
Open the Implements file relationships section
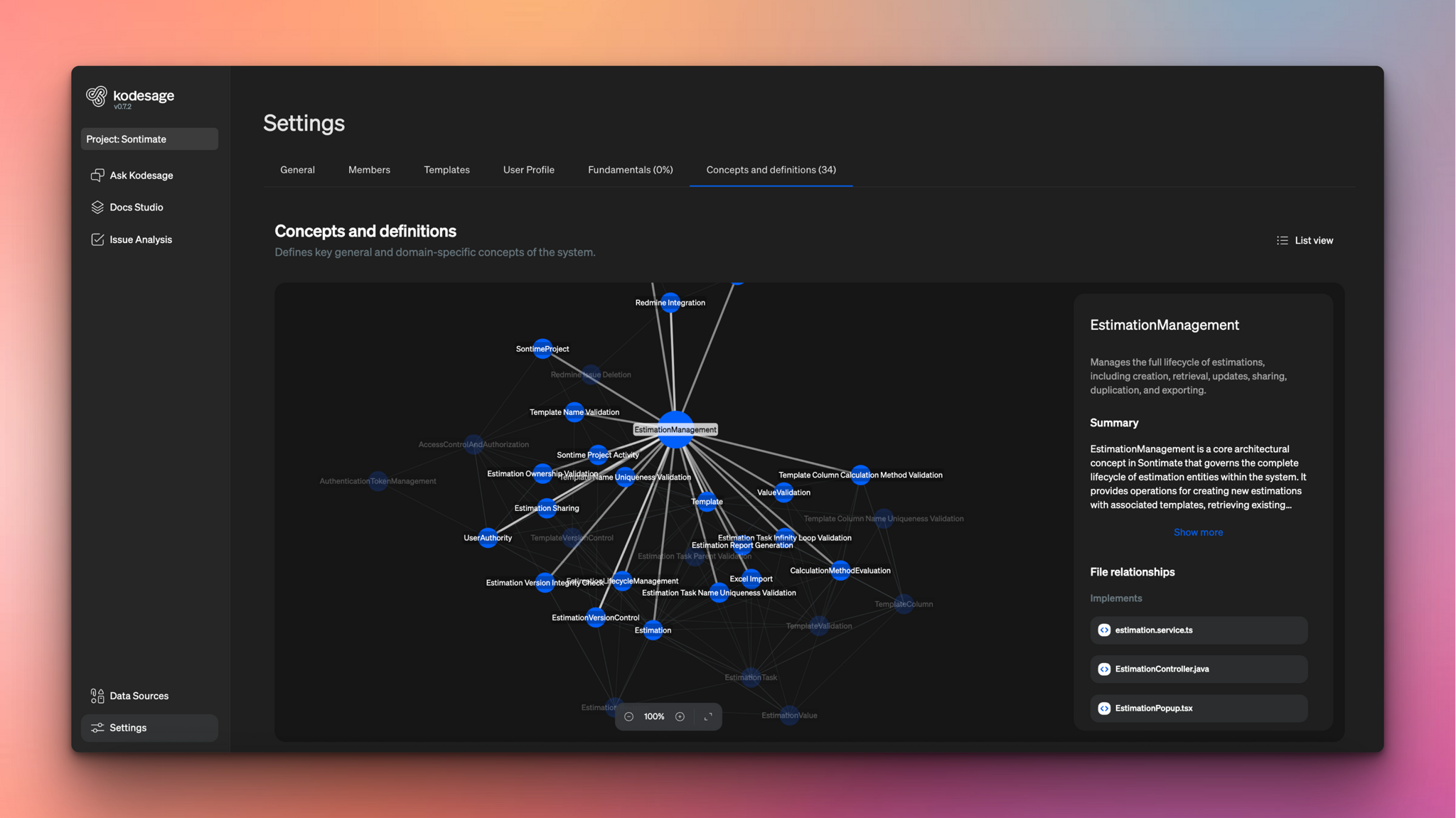click(x=1115, y=598)
